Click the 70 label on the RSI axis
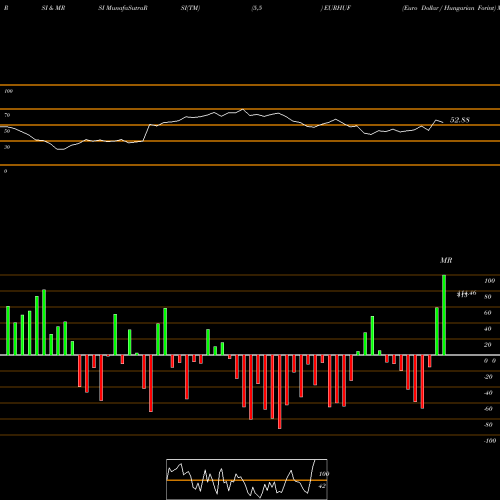This screenshot has height=500, width=500. 7,115
